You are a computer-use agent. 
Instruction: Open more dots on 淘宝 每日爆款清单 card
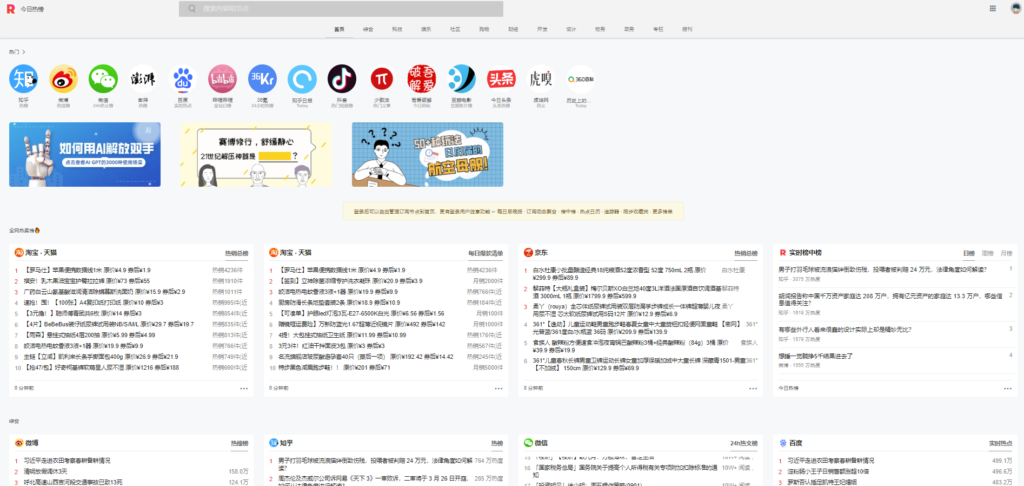[x=498, y=388]
